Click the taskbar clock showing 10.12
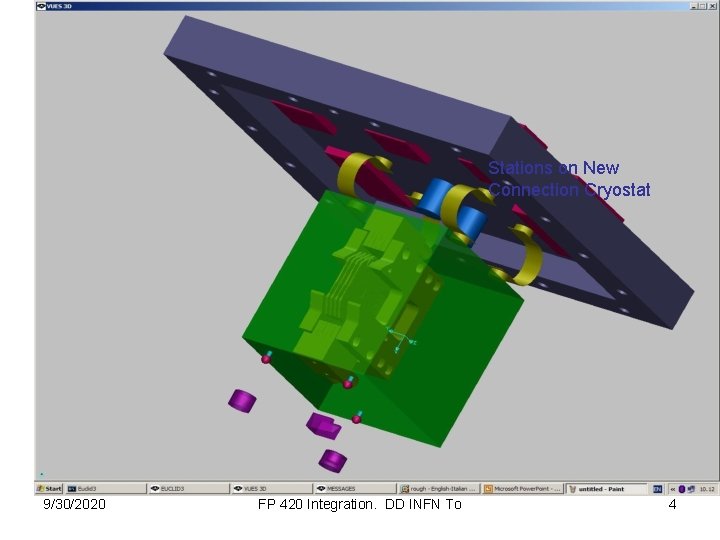Screen dimensions: 720x540 pyautogui.click(x=707, y=489)
